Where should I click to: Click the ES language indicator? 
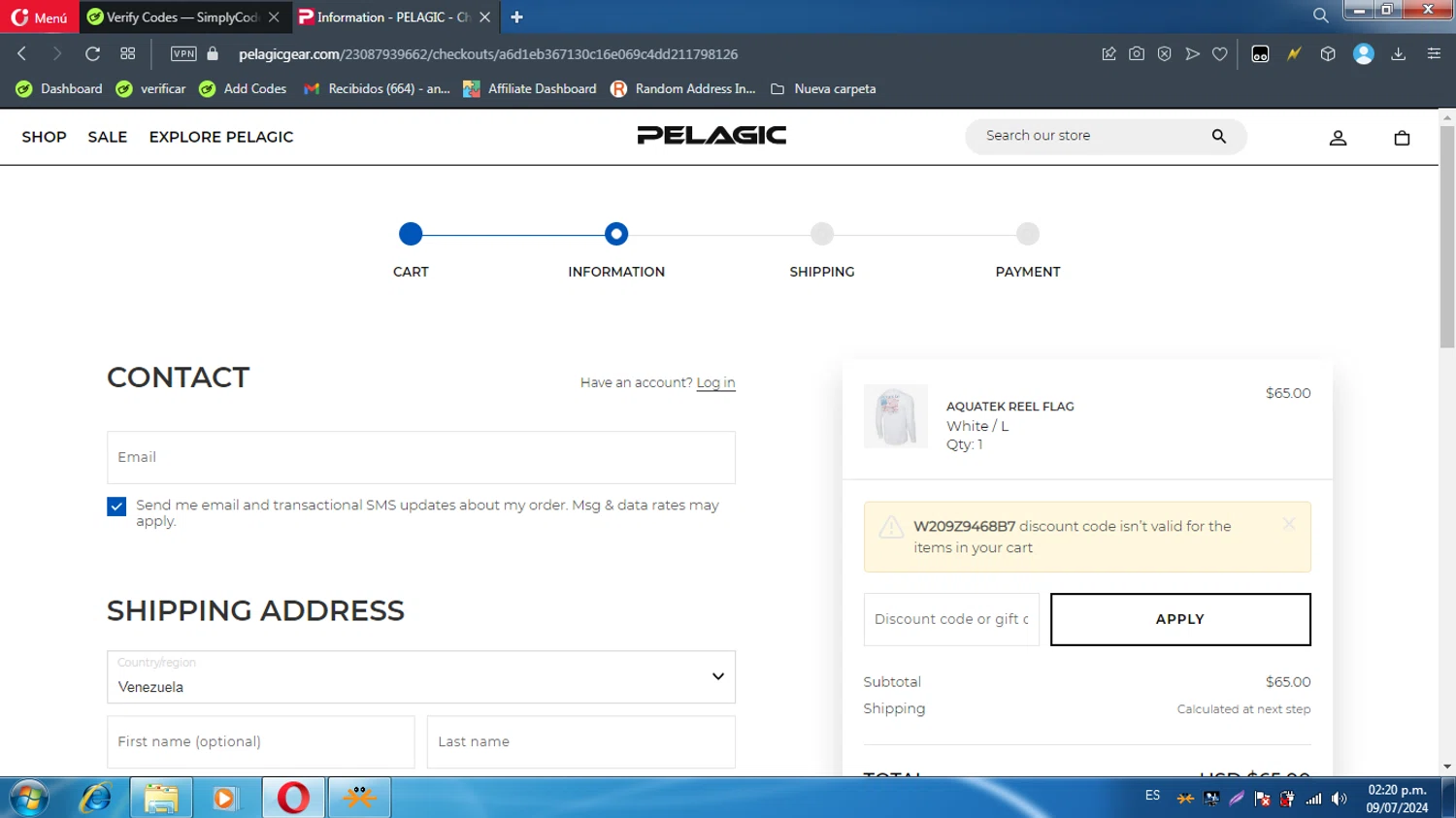coord(1152,796)
